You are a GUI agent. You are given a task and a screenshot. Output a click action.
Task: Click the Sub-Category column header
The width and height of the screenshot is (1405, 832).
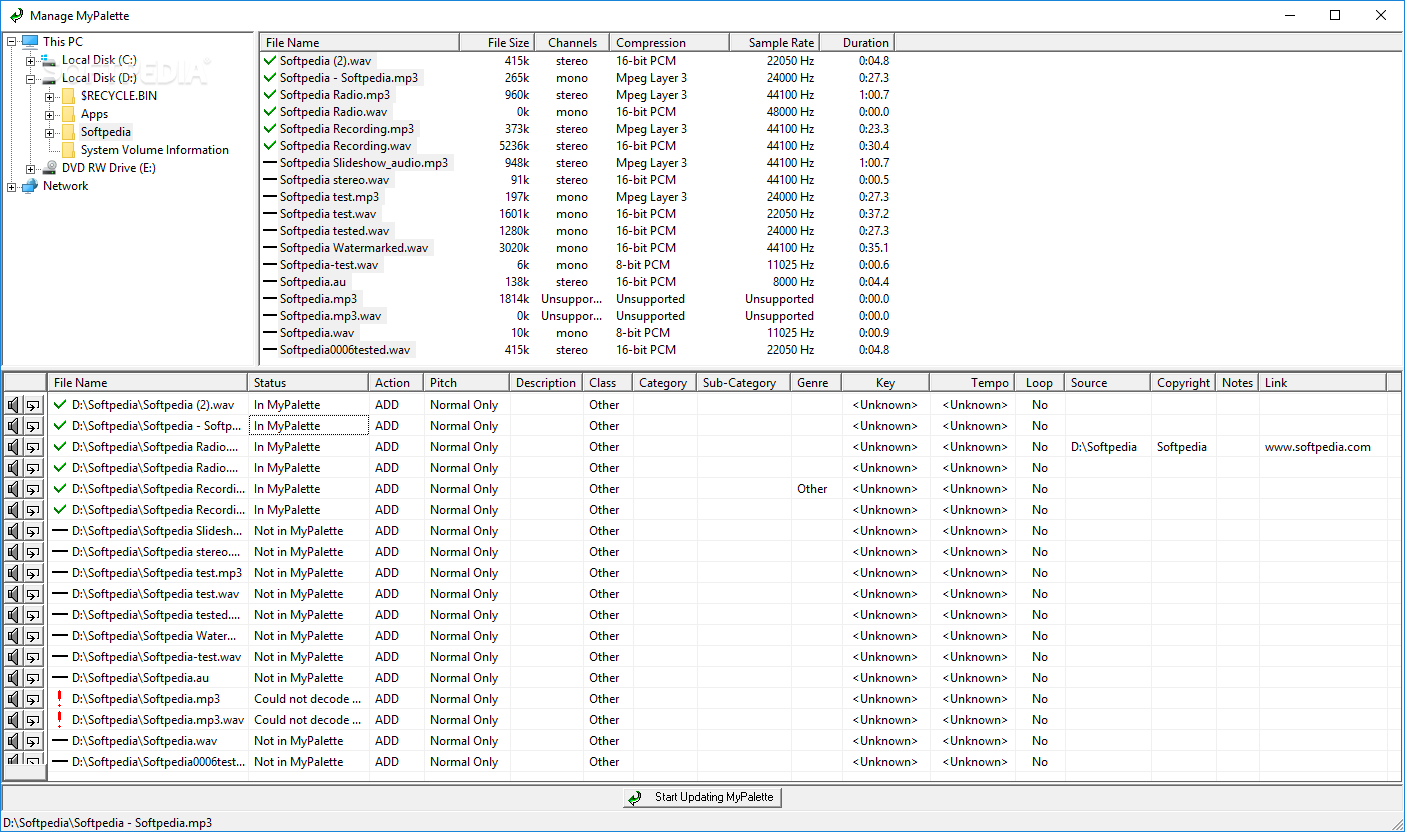(744, 382)
